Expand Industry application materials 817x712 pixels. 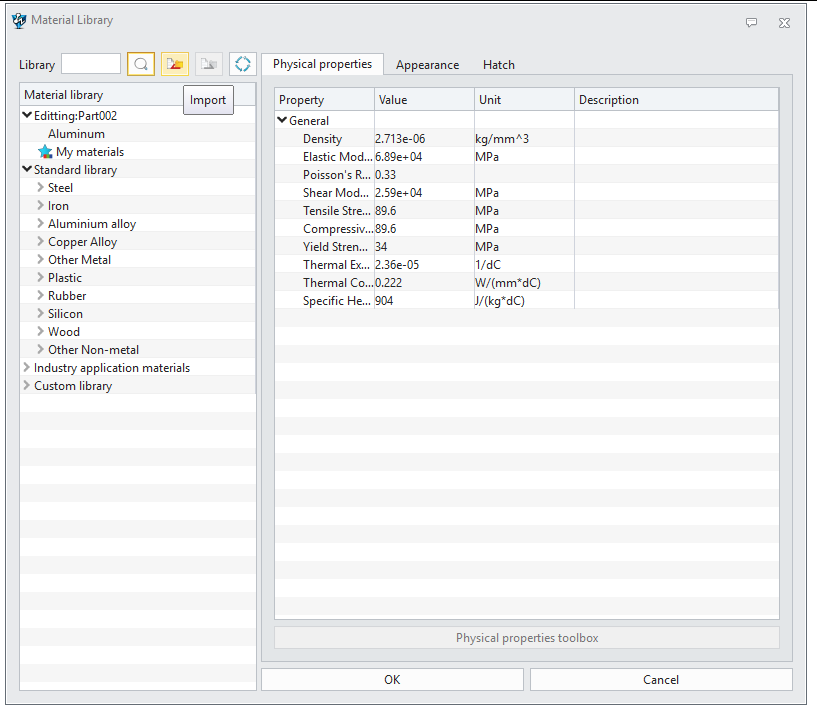pos(27,368)
